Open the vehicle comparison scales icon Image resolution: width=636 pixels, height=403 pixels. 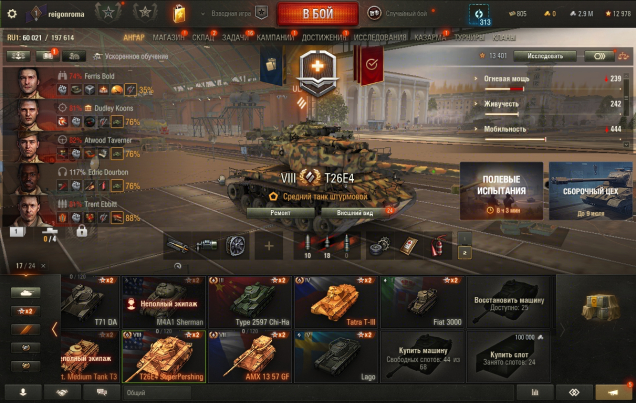623,56
